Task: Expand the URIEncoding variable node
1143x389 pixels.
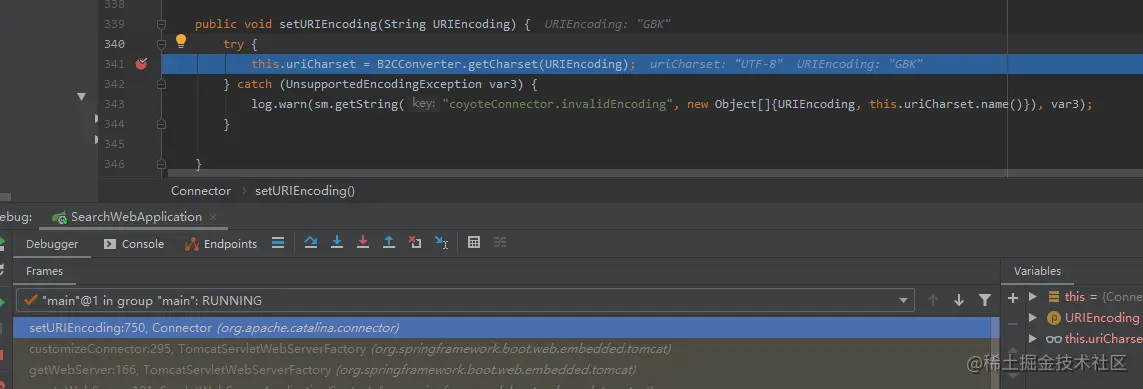Action: [x=1032, y=318]
